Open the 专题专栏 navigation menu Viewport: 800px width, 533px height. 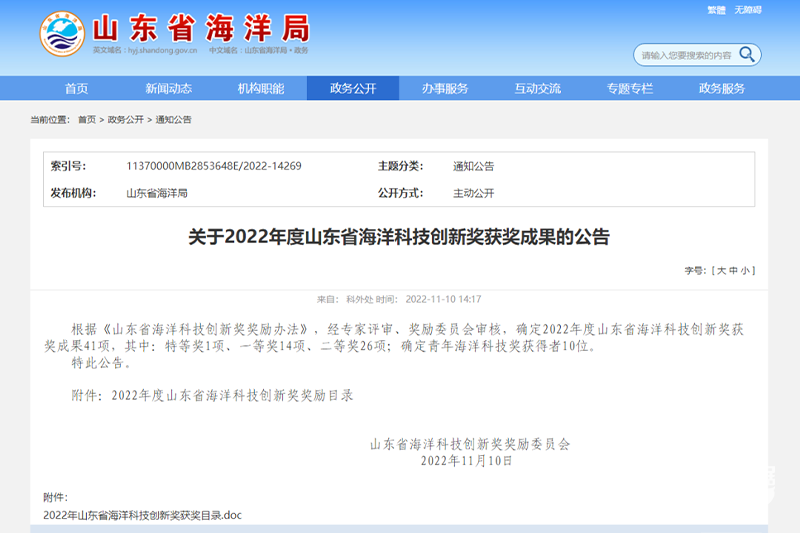pyautogui.click(x=629, y=88)
